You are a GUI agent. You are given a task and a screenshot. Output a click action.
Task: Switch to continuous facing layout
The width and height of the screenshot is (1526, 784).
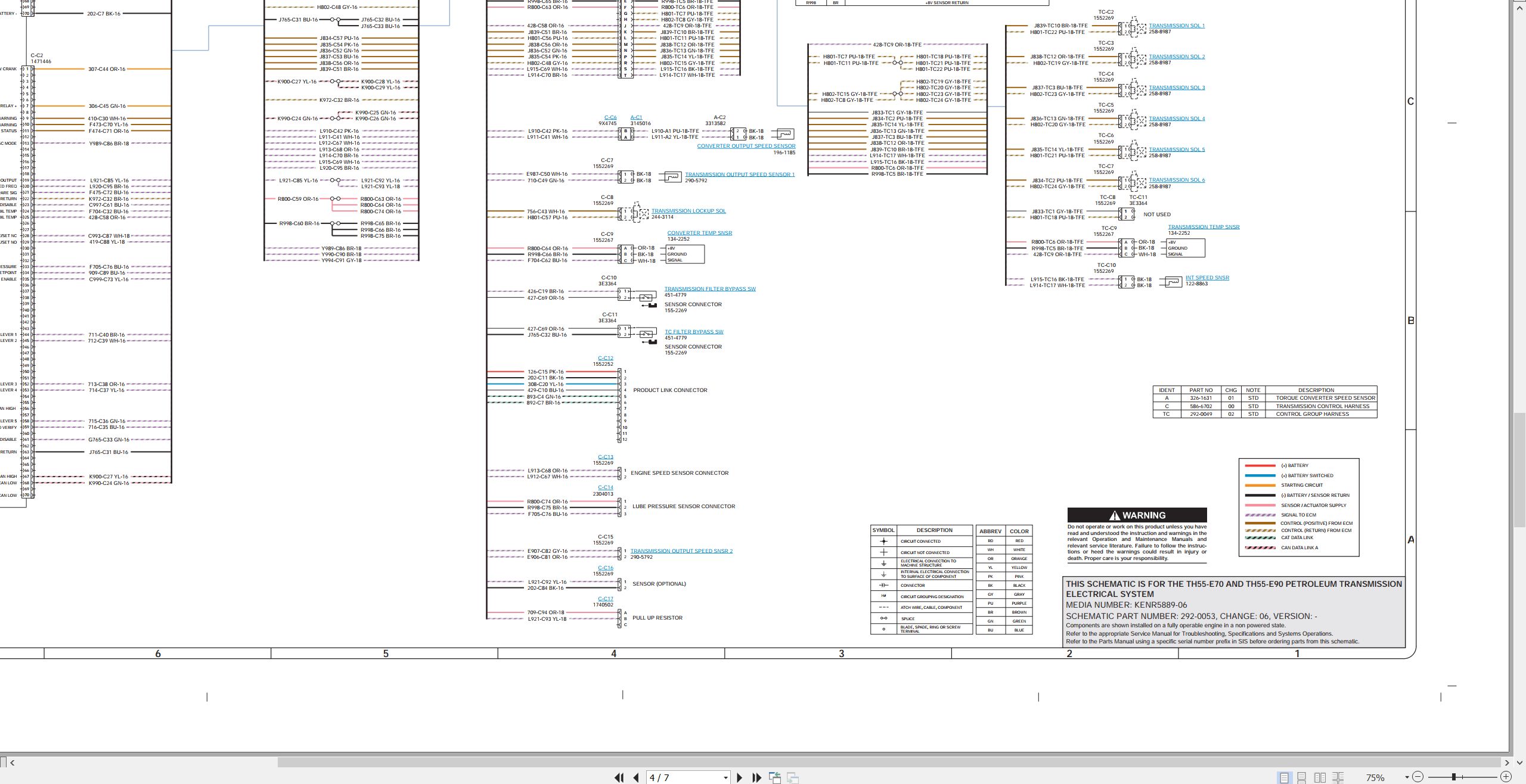point(1338,777)
